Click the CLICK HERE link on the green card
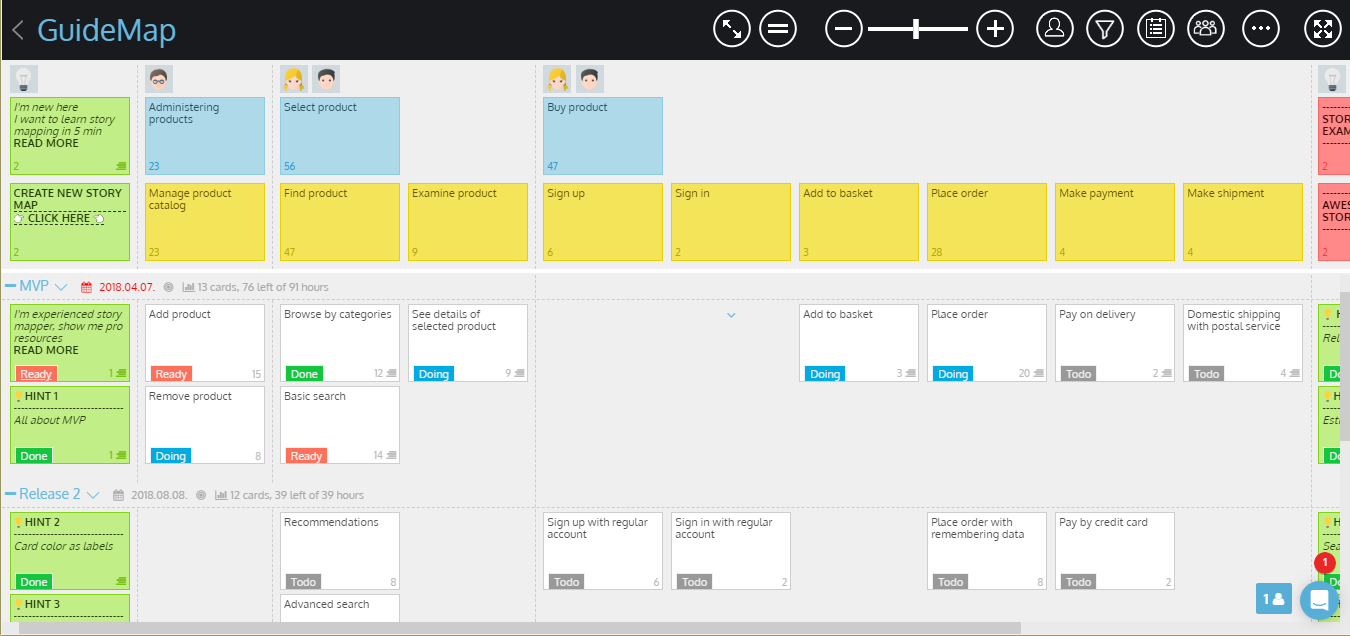This screenshot has height=636, width=1350. tap(58, 218)
